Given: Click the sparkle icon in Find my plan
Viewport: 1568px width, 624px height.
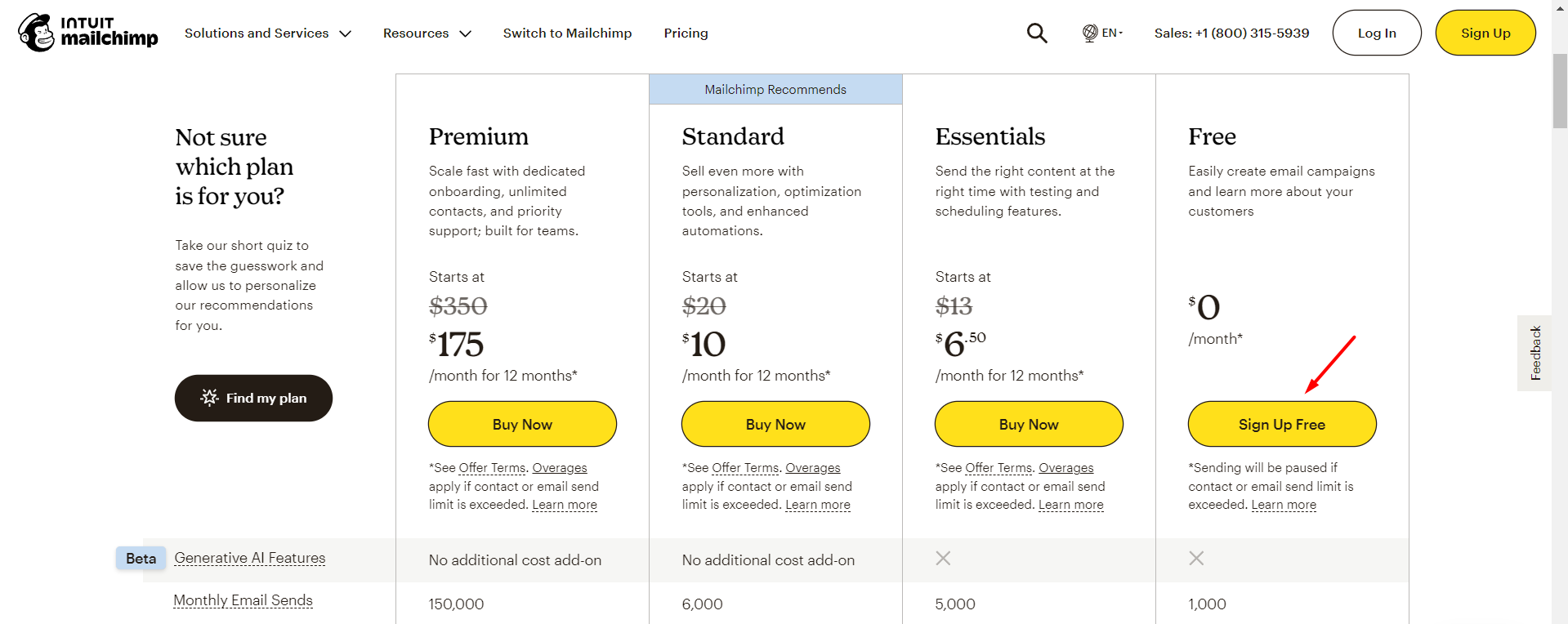Looking at the screenshot, I should 210,398.
